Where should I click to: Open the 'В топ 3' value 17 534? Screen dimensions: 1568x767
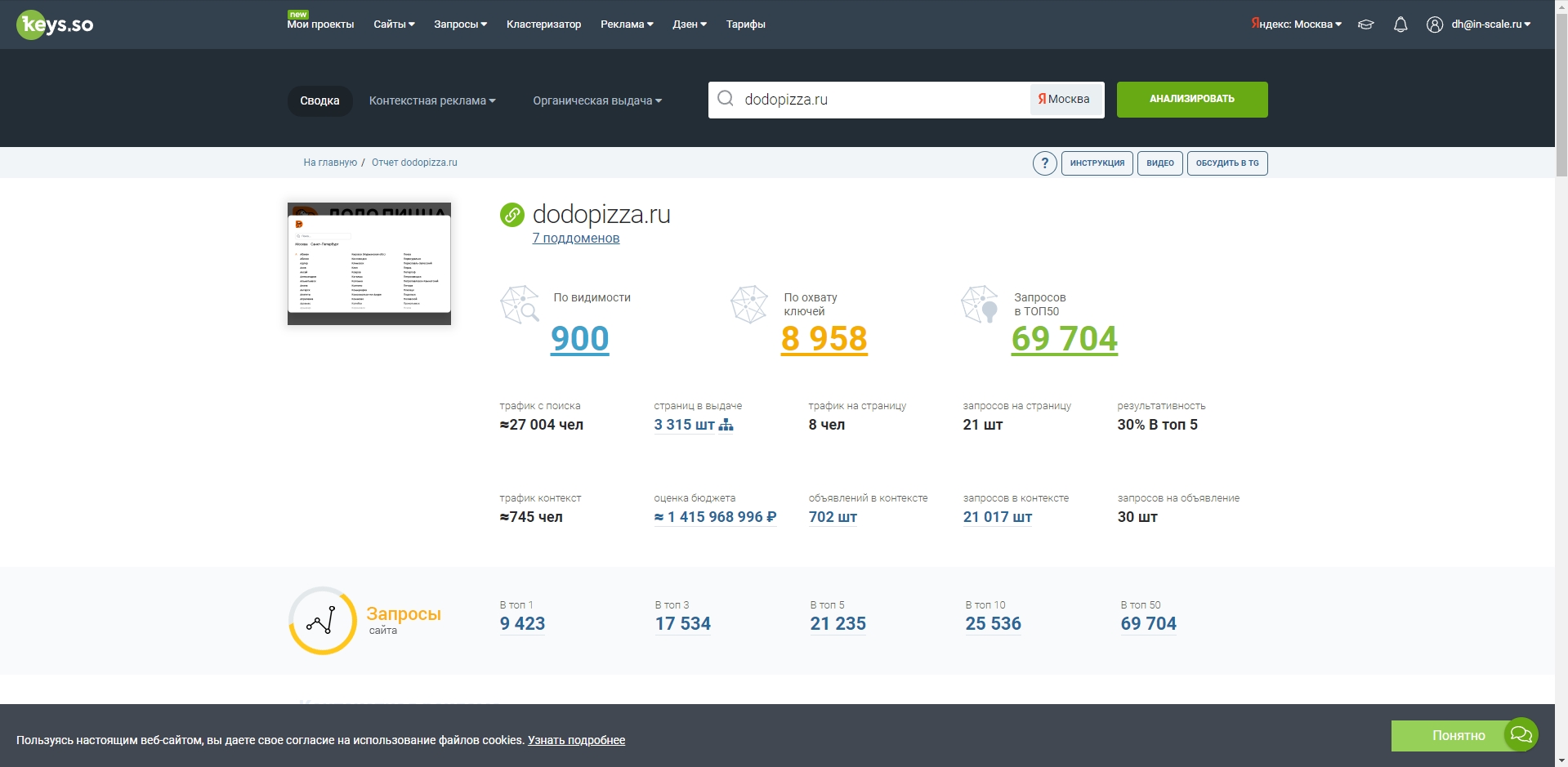683,624
